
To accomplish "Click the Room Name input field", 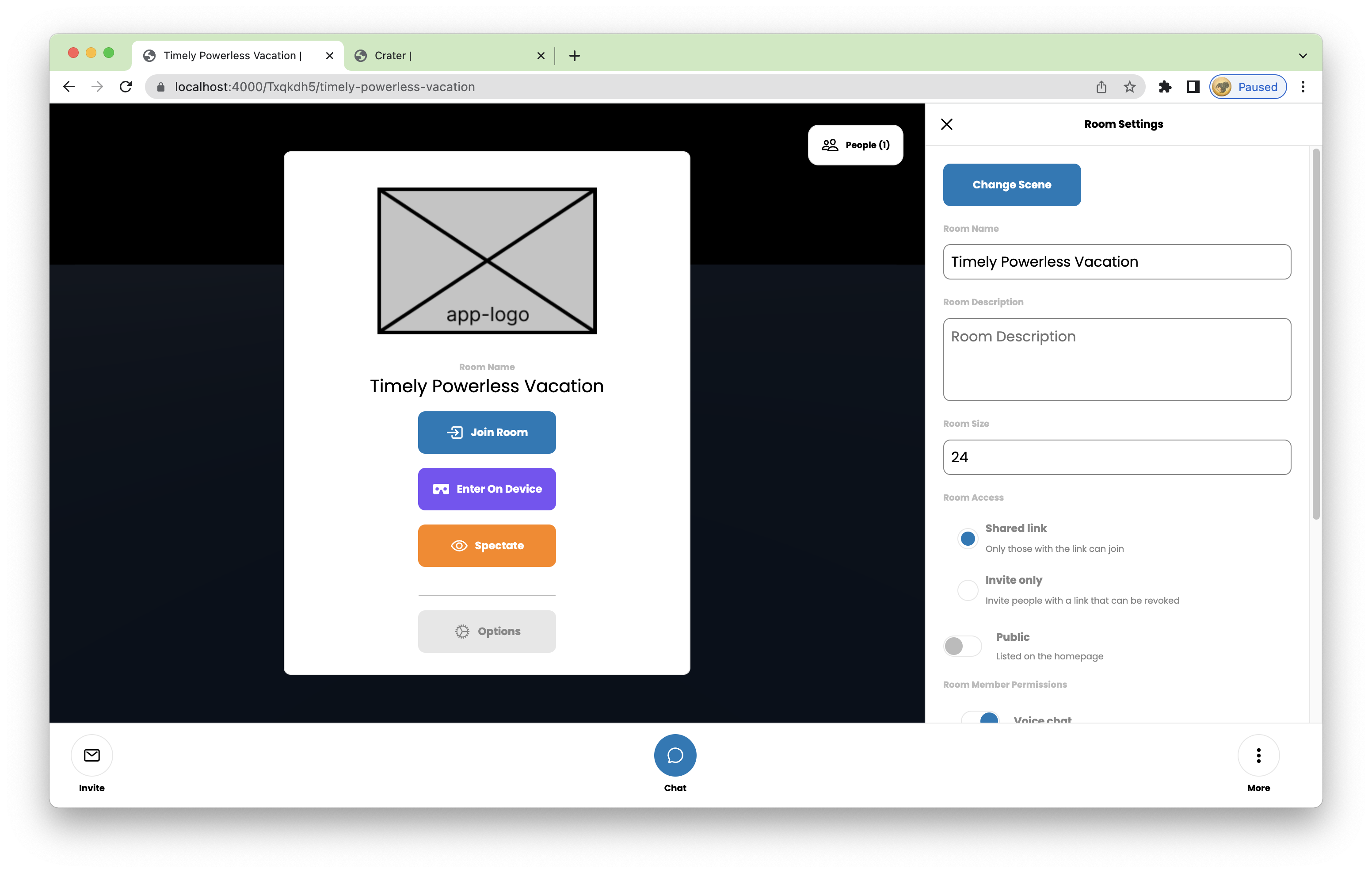I will tap(1117, 262).
